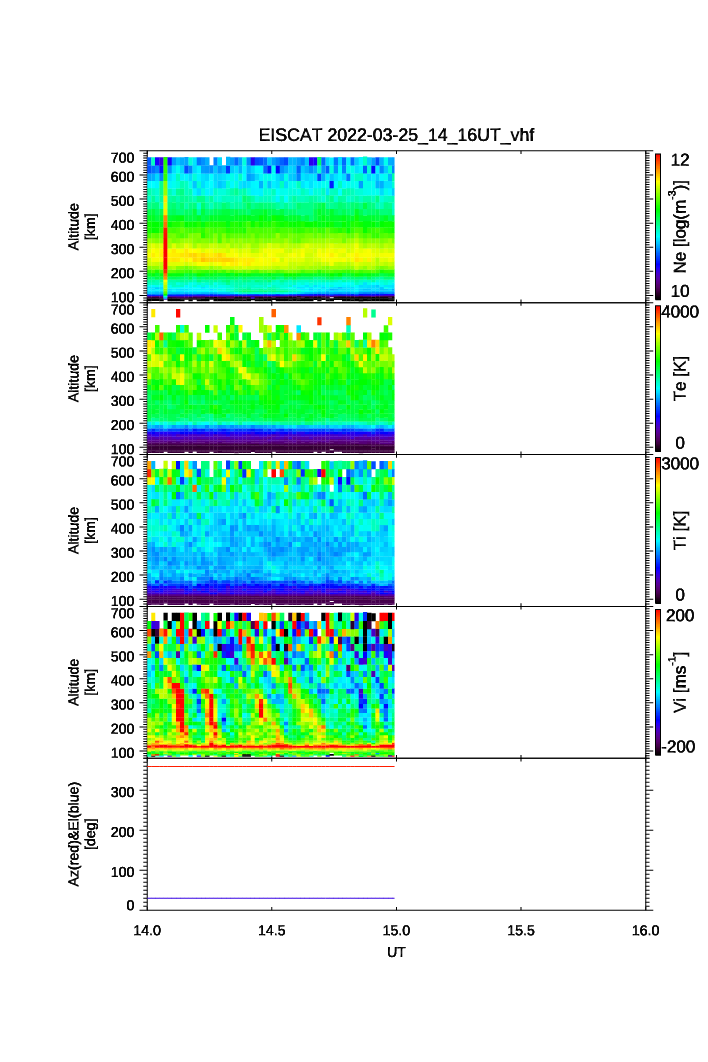The width and height of the screenshot is (708, 1062).
Task: Select the 15.5 tick on UT axis
Action: pyautogui.click(x=521, y=930)
